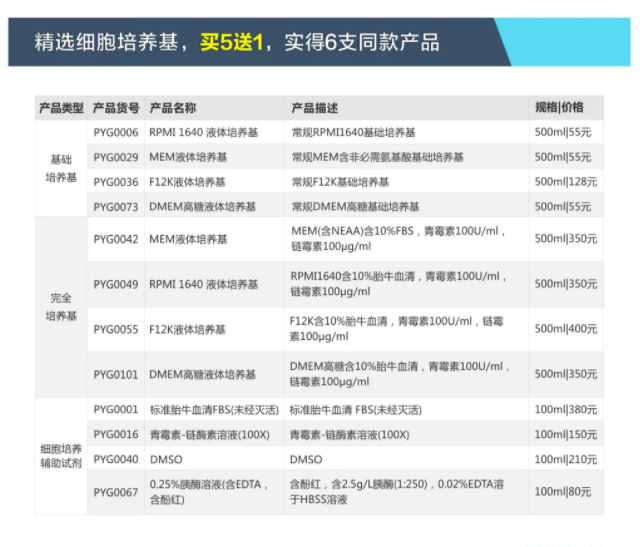Open product code PYG0006

(x=116, y=132)
